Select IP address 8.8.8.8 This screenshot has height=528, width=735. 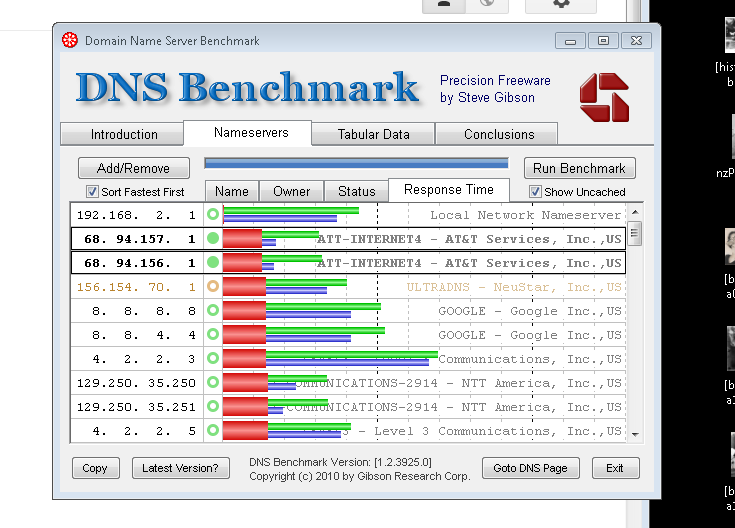[143, 311]
